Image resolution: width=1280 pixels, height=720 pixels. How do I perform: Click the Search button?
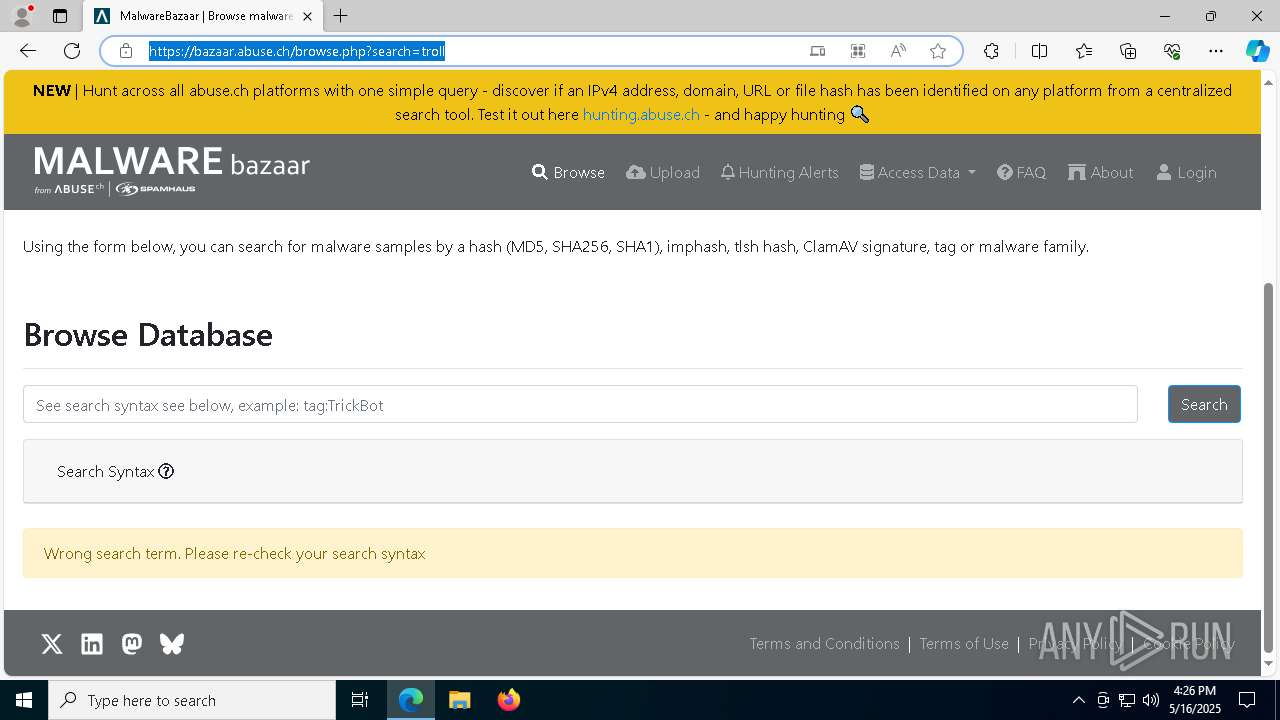[1204, 405]
